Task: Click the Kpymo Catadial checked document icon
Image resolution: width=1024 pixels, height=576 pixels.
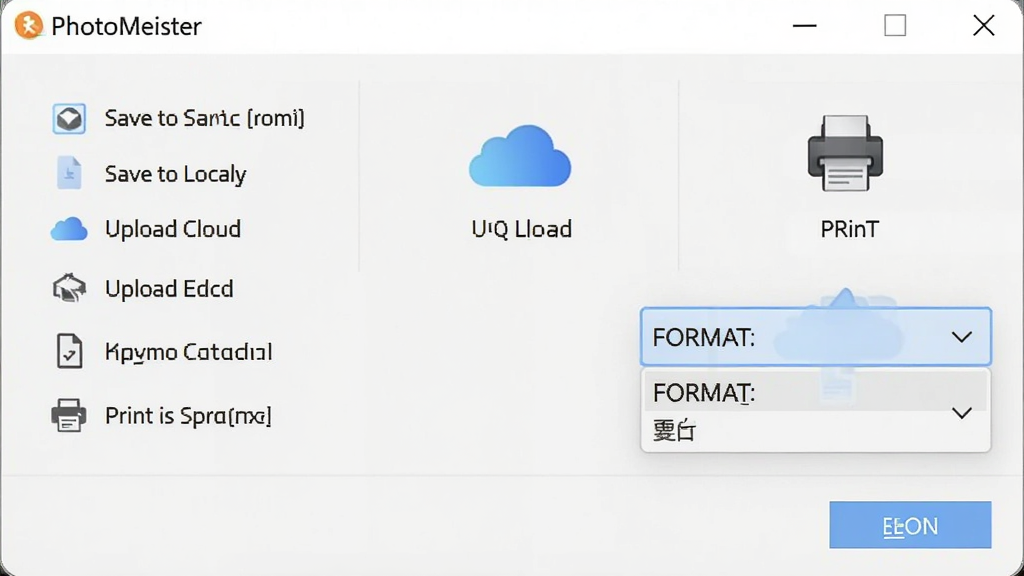Action: tap(69, 351)
